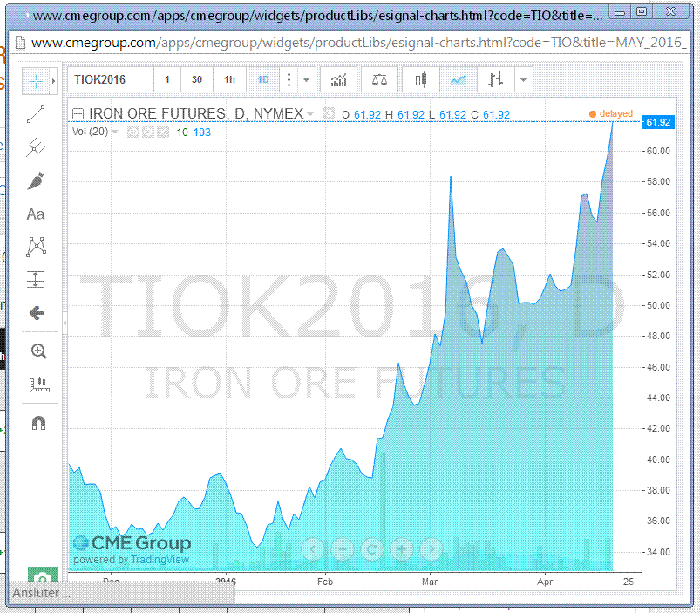Zoom in with the plus navigation button

[402, 549]
